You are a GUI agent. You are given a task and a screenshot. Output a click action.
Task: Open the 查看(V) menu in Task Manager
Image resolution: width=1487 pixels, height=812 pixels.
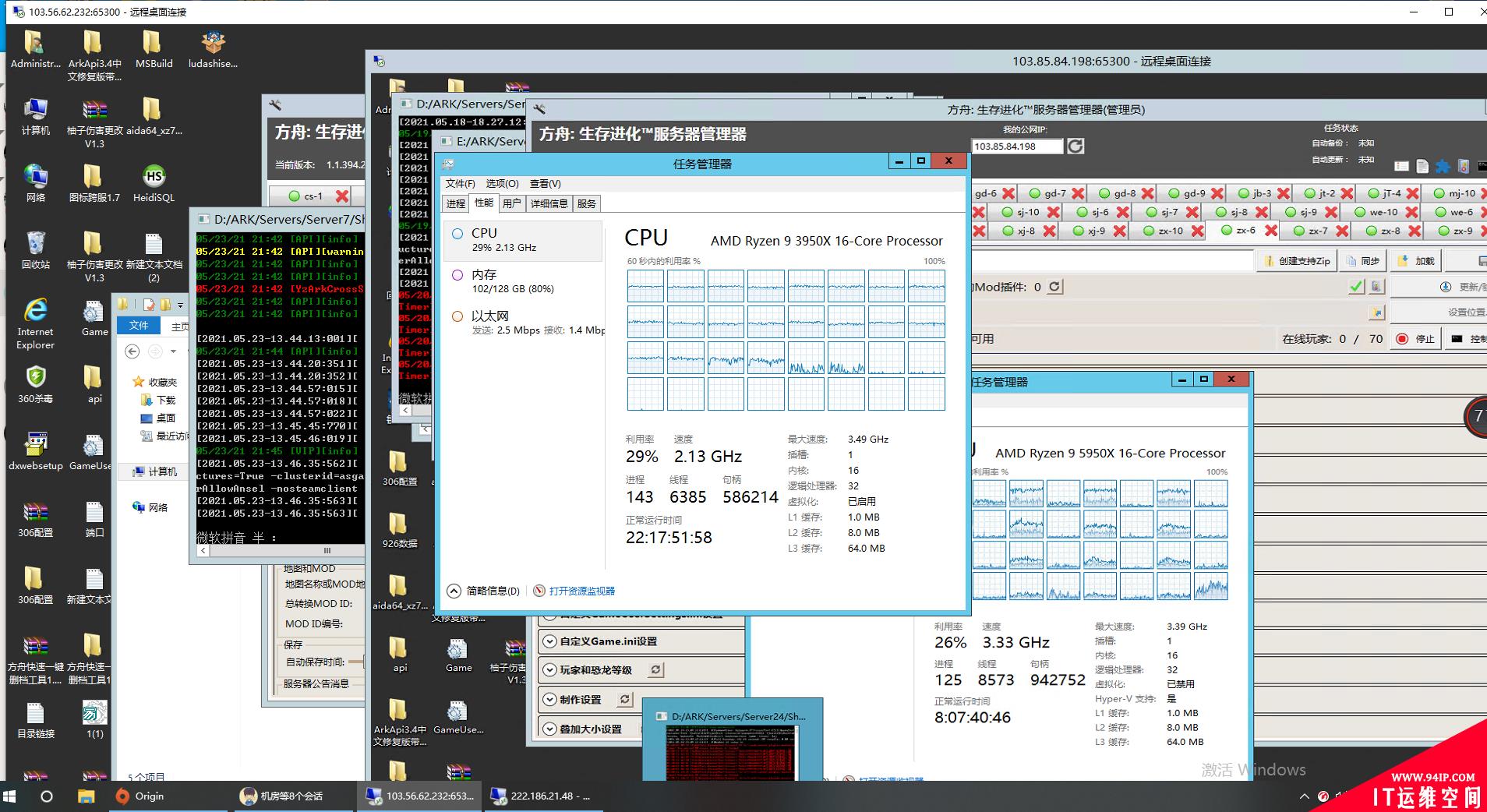point(545,184)
